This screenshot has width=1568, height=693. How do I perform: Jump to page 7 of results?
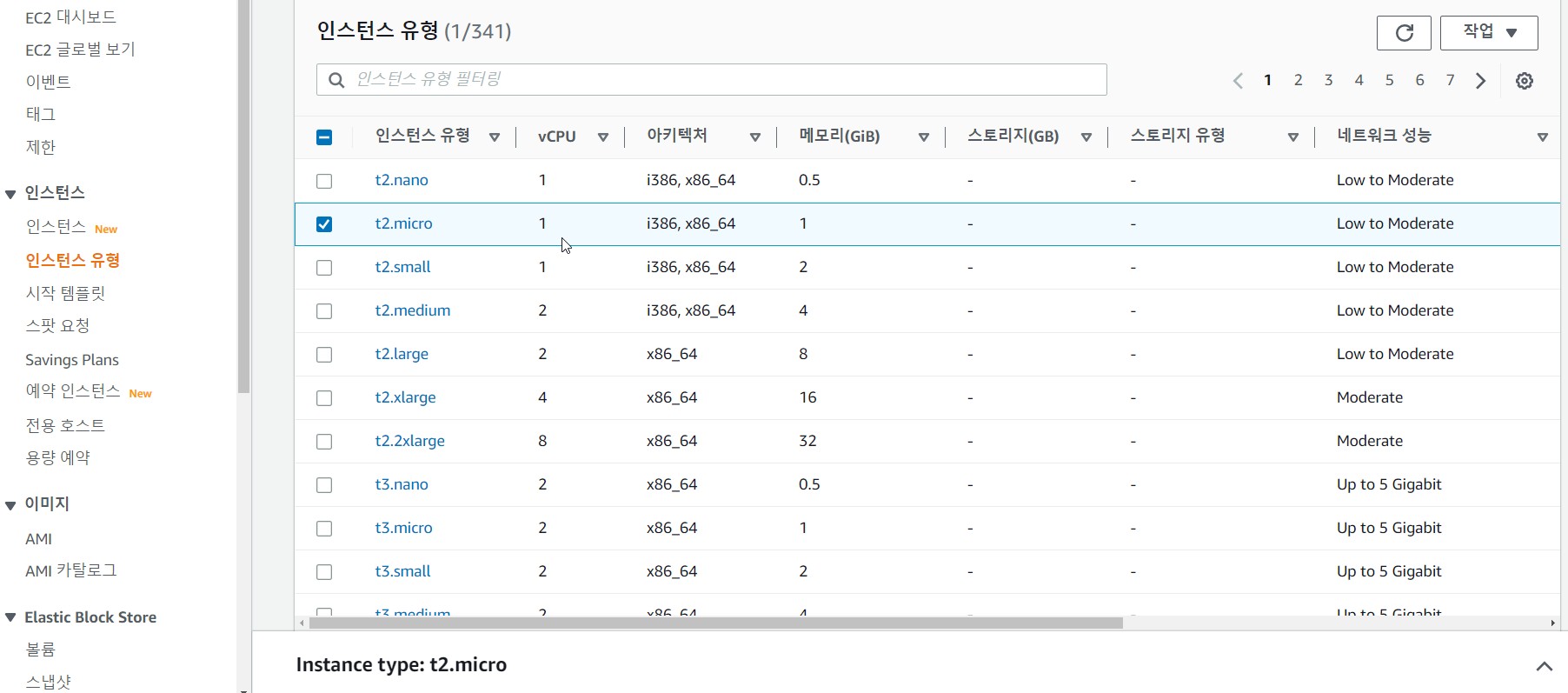(x=1451, y=80)
